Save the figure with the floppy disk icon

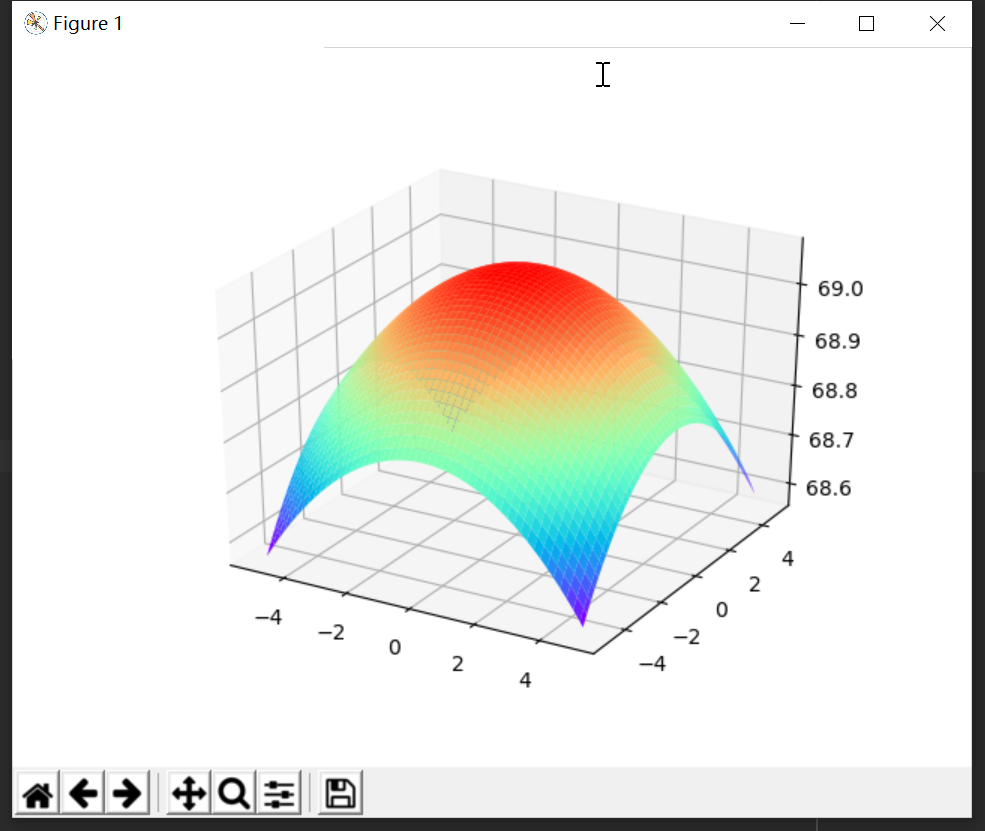[340, 793]
